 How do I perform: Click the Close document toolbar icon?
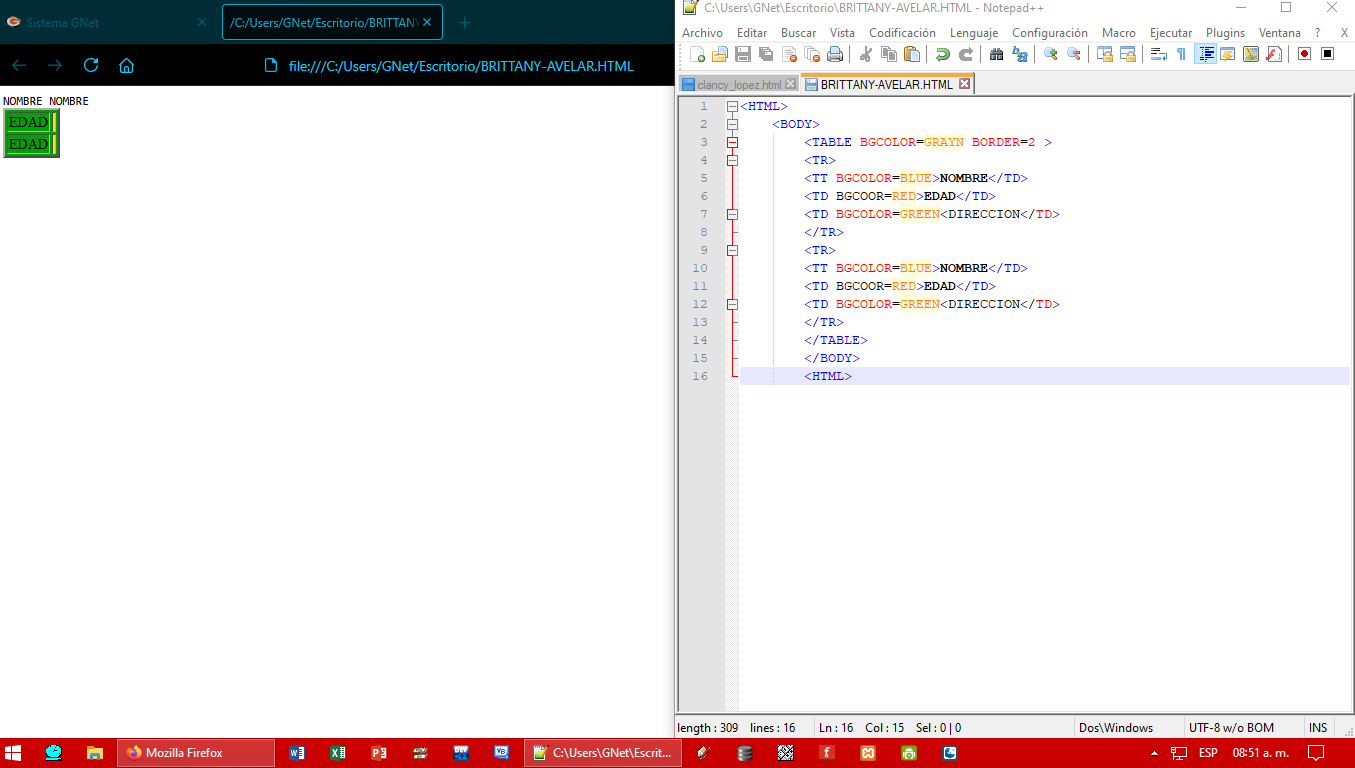click(789, 54)
